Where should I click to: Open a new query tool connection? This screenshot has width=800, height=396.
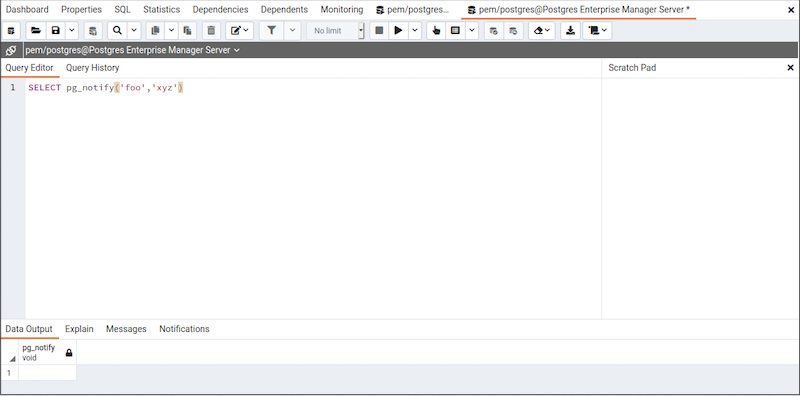11,31
